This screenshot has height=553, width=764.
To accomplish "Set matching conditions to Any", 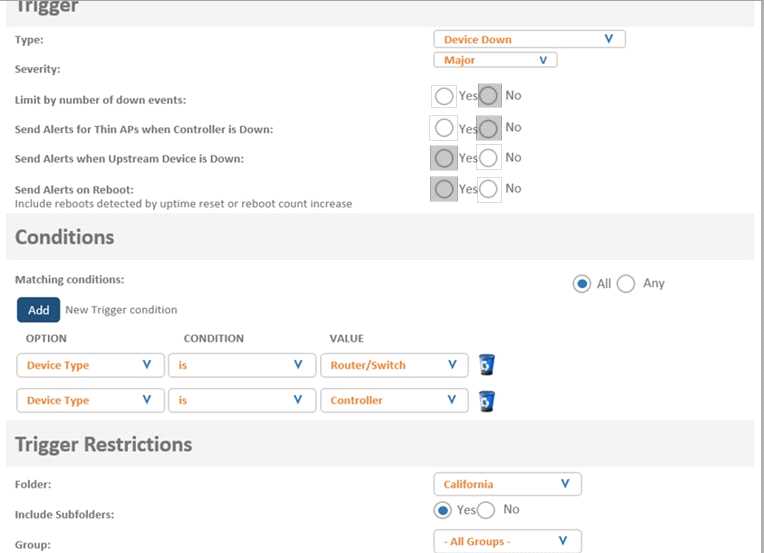I will pos(626,283).
